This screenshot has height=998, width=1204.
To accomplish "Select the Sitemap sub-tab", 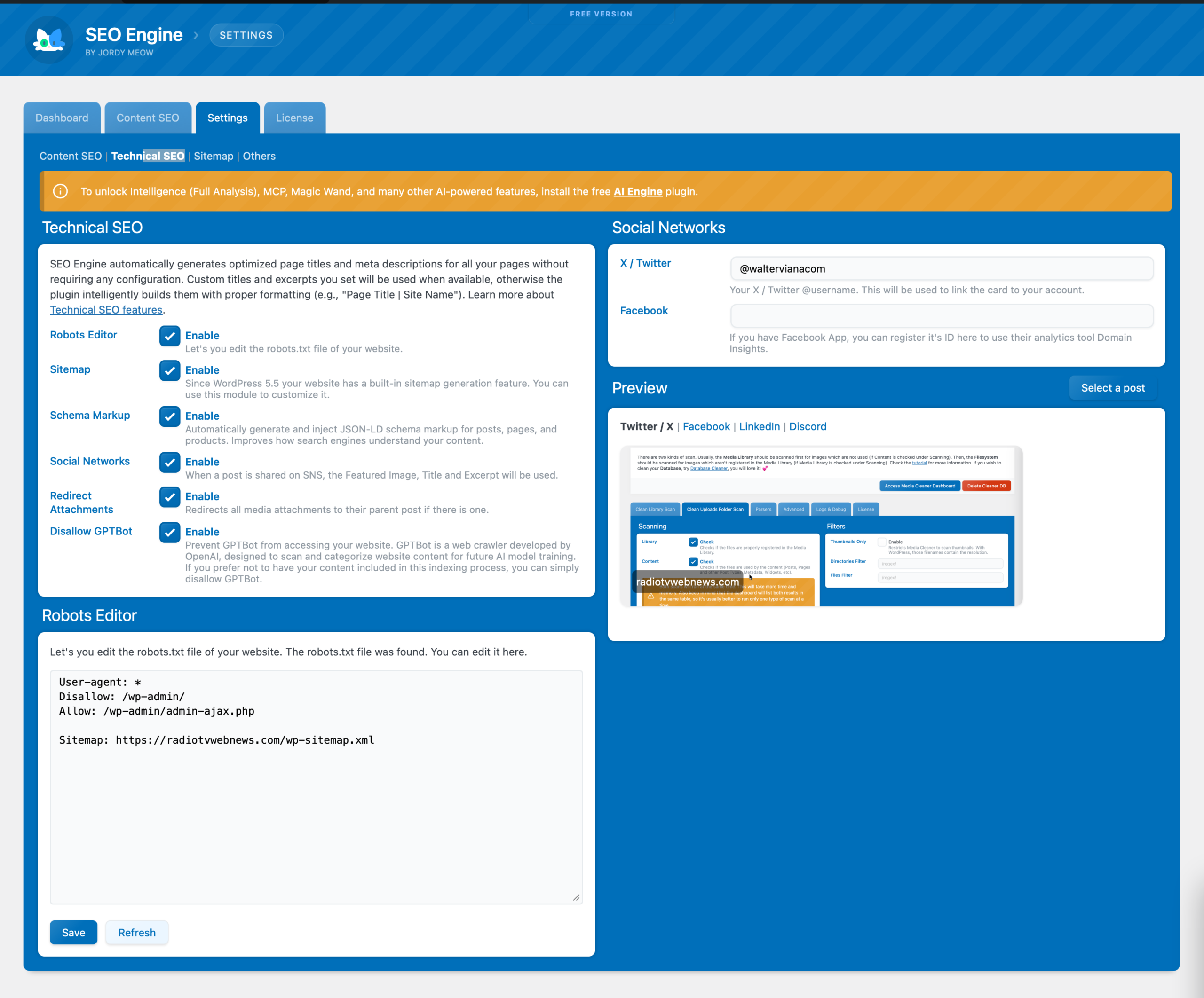I will [x=213, y=156].
